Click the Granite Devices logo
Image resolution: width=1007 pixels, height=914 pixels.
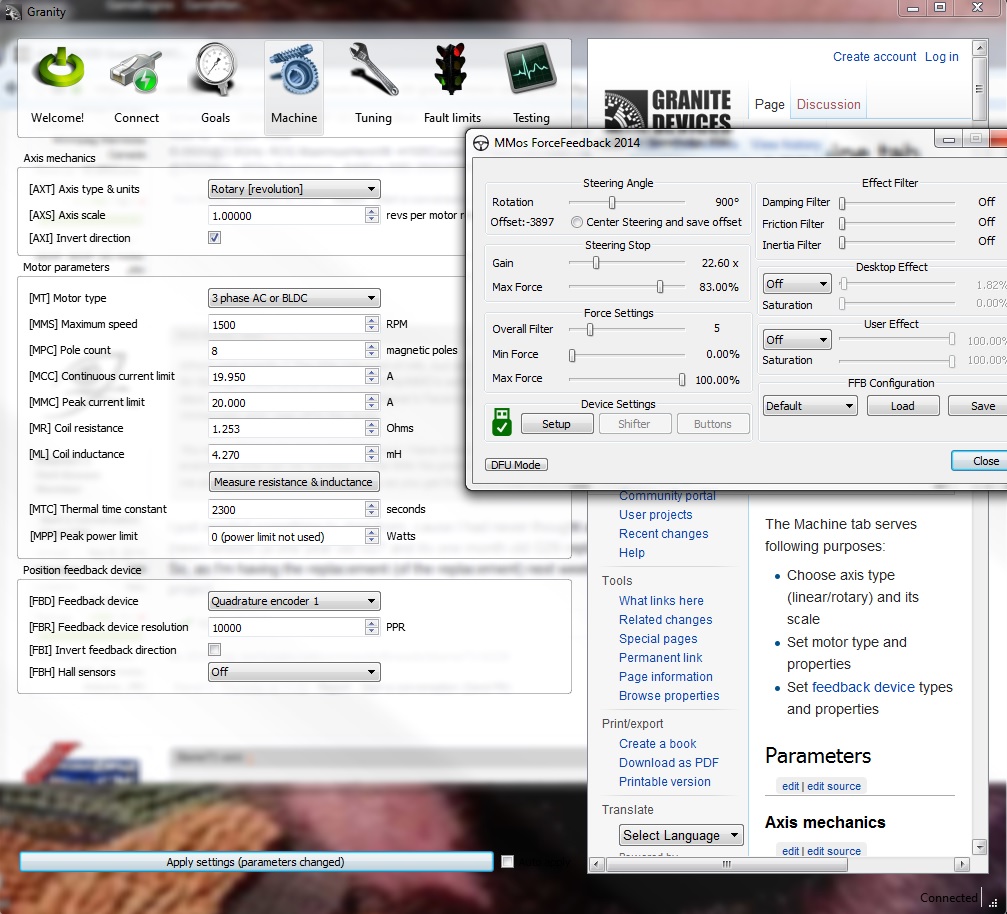668,109
